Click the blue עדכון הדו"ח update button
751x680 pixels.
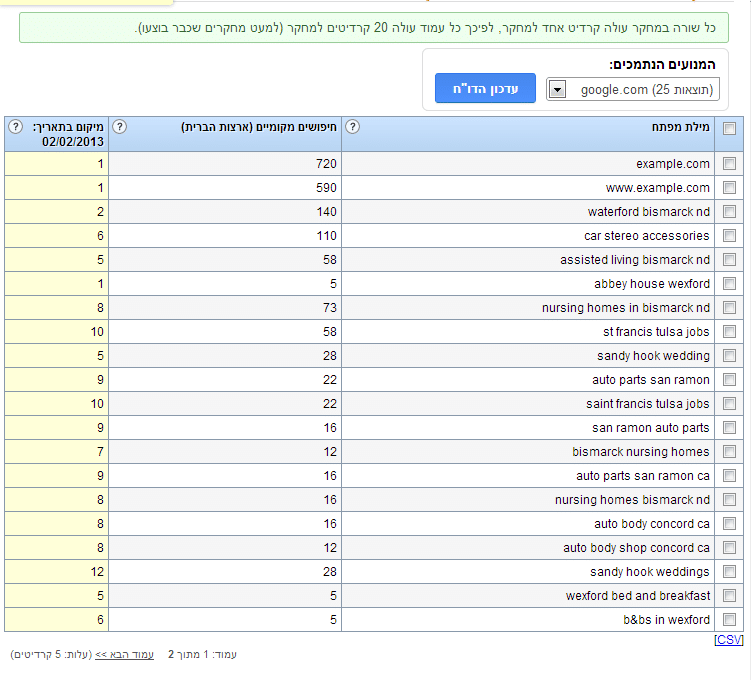485,88
